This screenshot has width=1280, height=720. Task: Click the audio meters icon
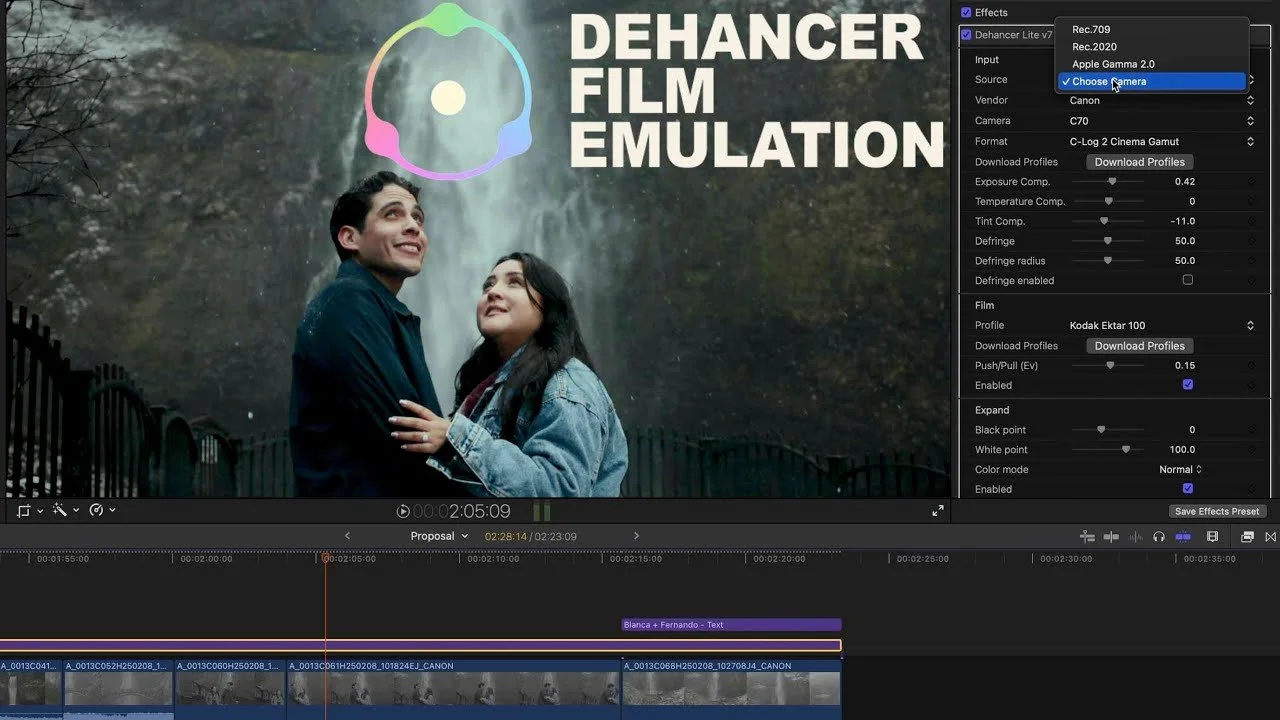pos(541,512)
